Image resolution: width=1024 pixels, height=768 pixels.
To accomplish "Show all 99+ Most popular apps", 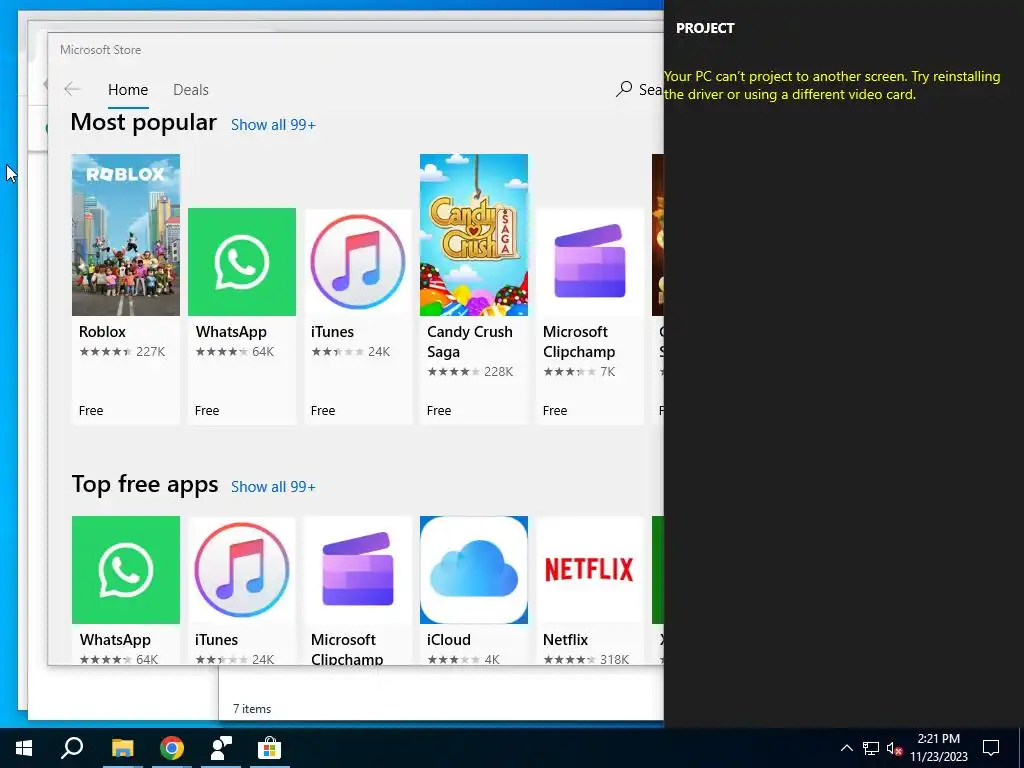I will tap(273, 125).
